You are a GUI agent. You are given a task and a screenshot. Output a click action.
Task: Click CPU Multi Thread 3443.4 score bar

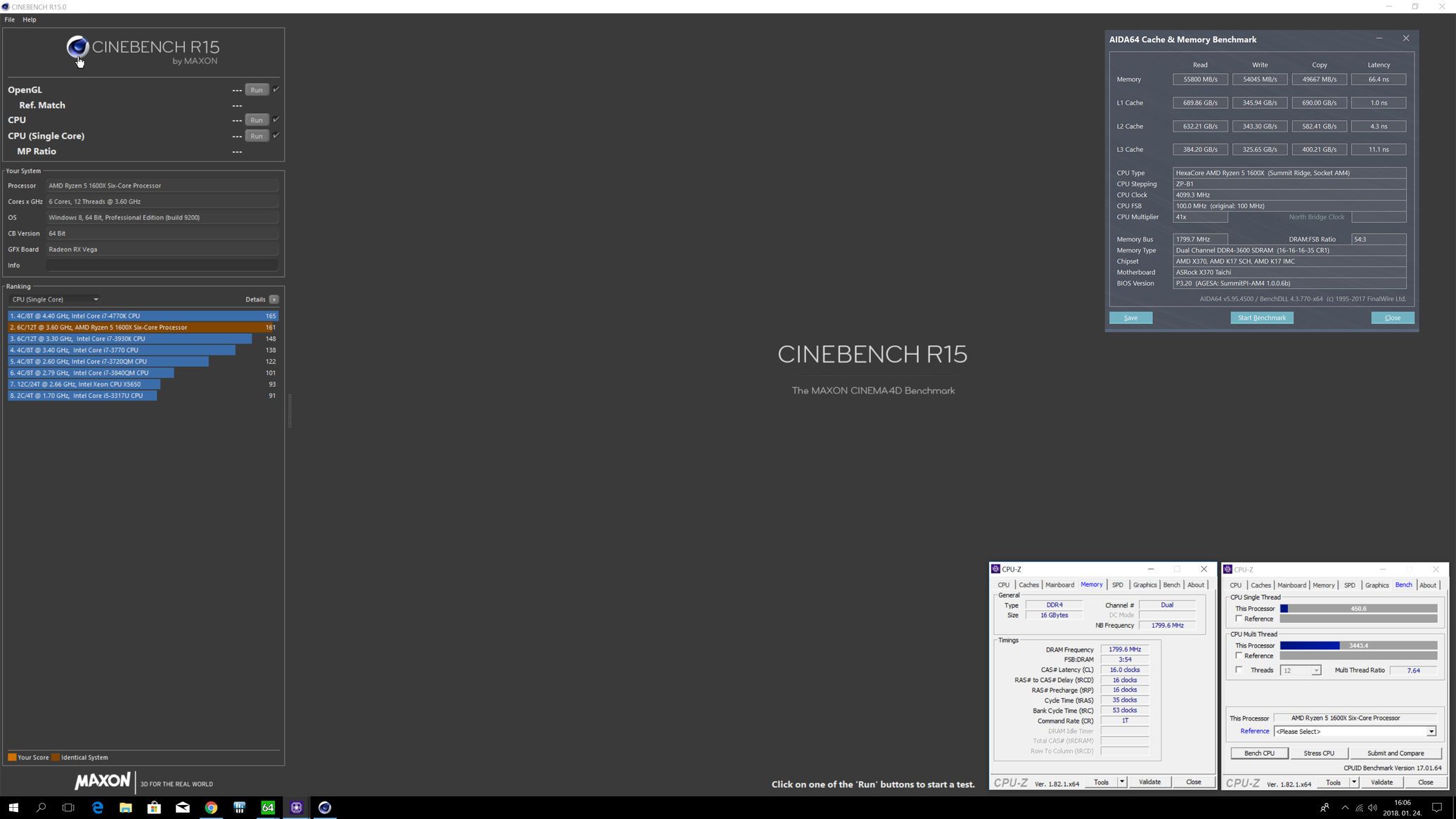pos(1358,645)
